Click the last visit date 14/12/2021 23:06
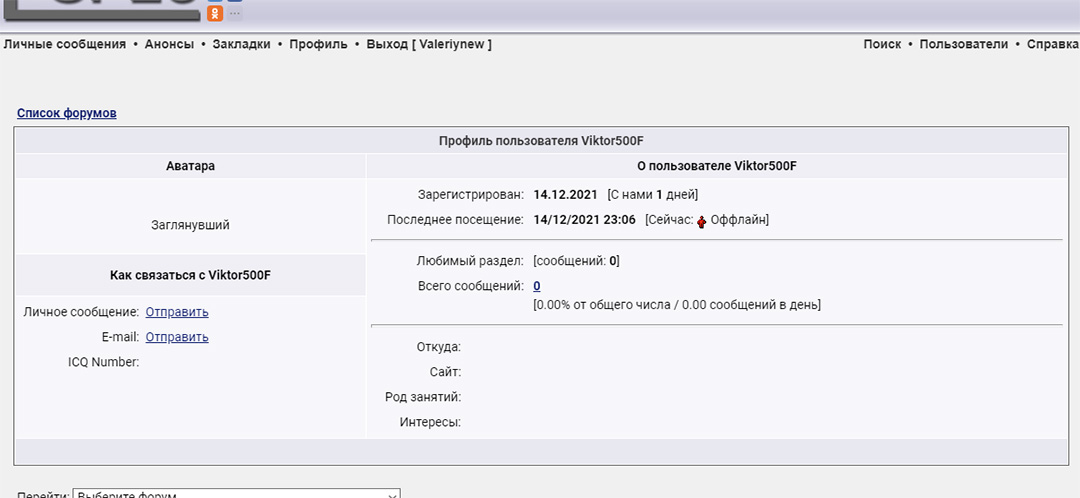Viewport: 1080px width, 498px height. (584, 220)
